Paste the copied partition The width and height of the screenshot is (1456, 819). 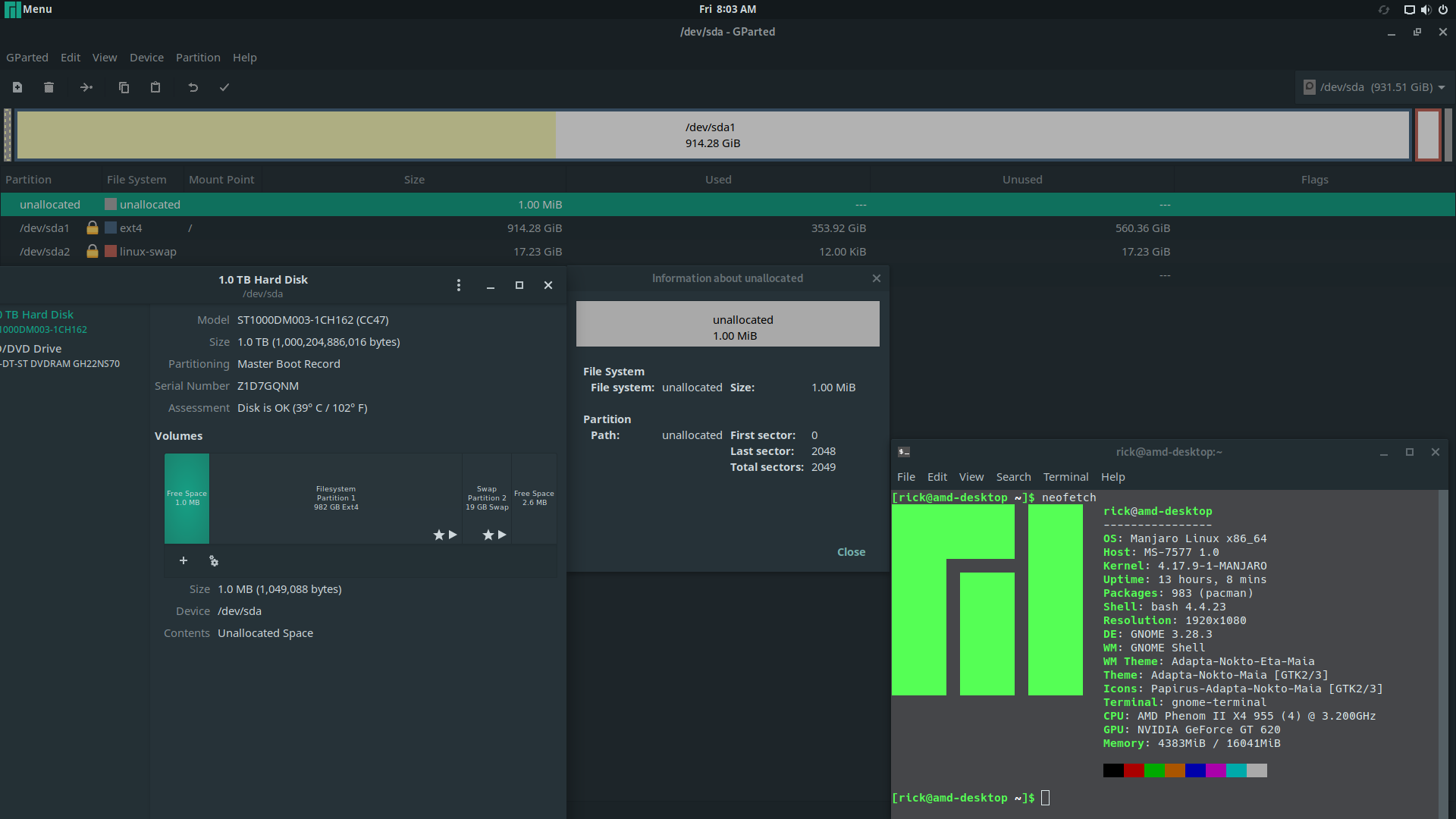tap(155, 87)
